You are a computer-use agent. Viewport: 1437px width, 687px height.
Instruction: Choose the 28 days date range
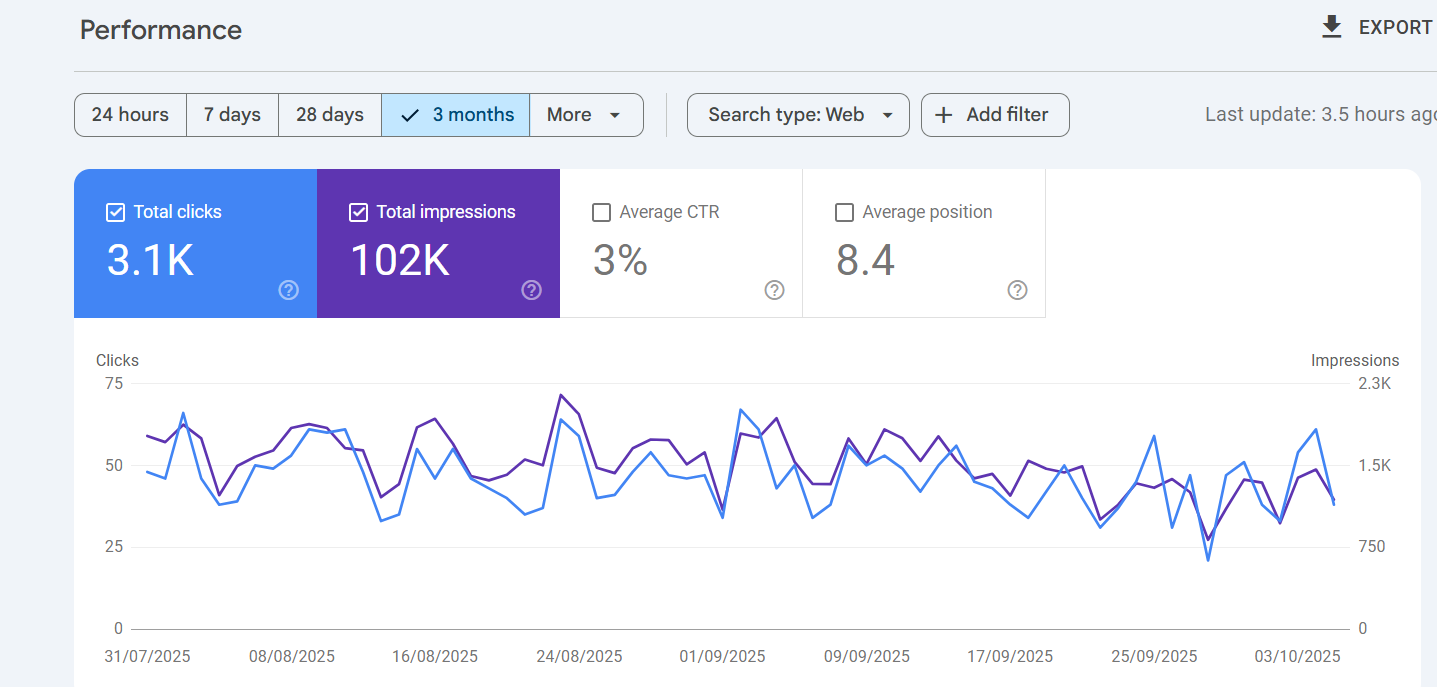point(329,115)
